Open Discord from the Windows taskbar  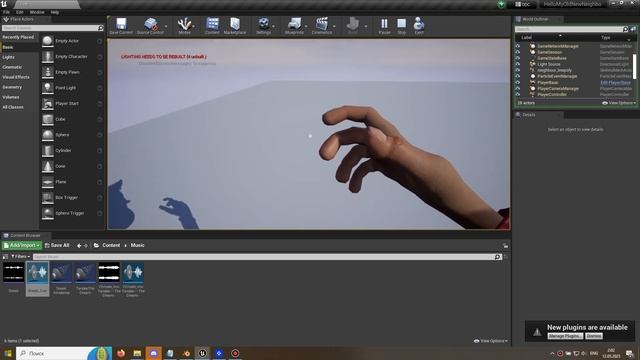tap(153, 353)
